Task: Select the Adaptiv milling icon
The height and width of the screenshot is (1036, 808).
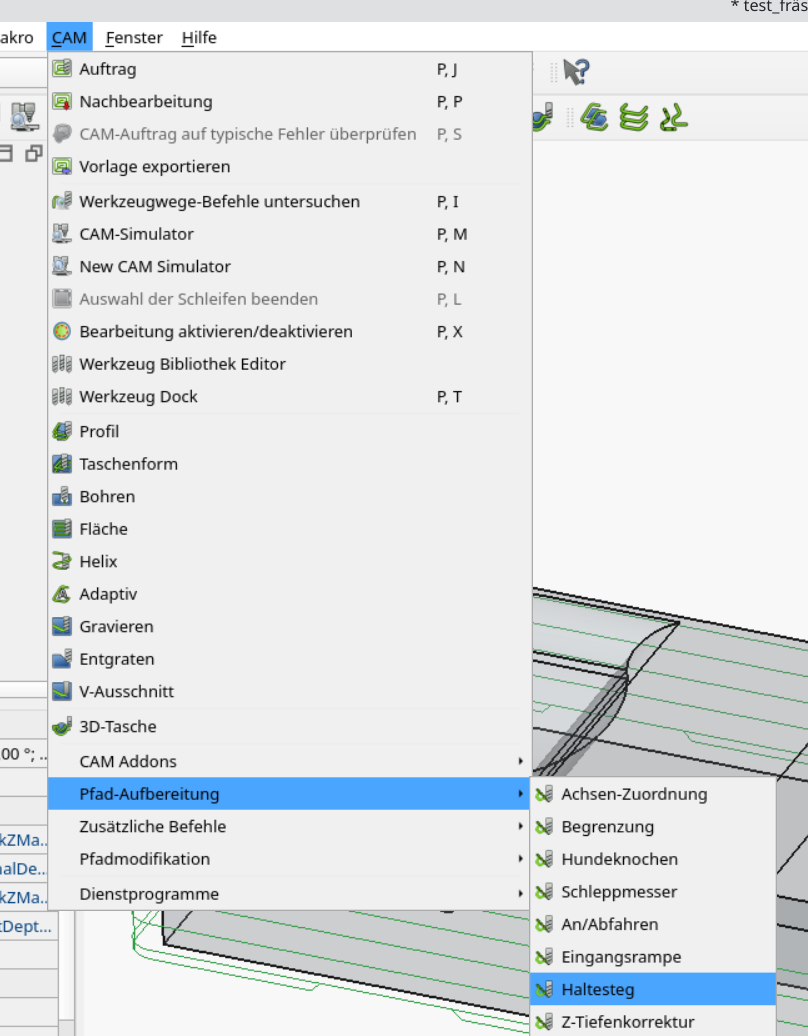Action: point(62,594)
